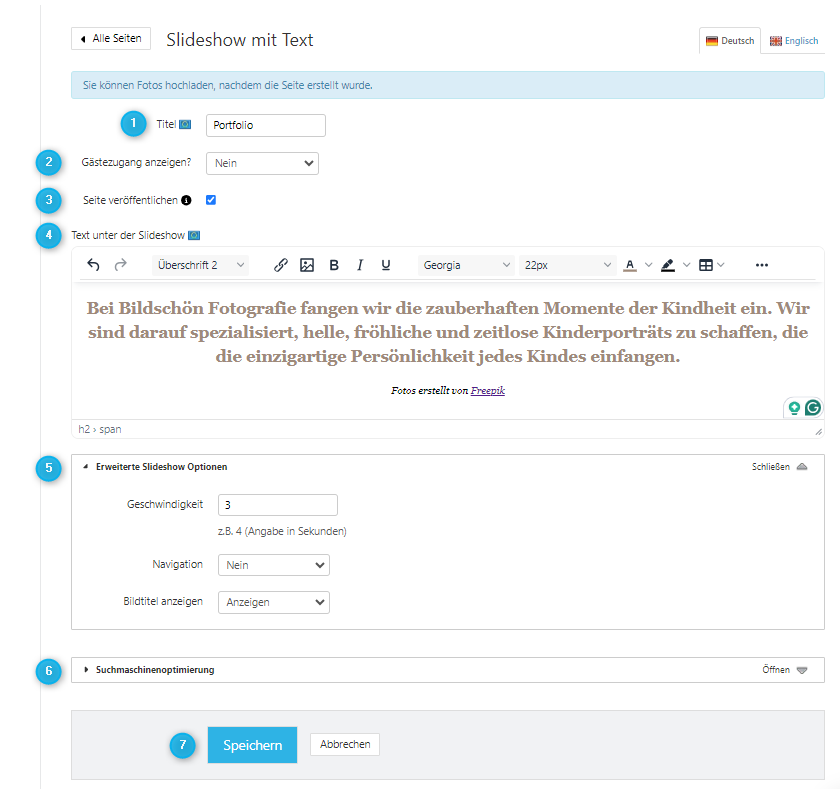The height and width of the screenshot is (802, 840).
Task: Open the highlight color picker arrow
Action: pos(686,265)
